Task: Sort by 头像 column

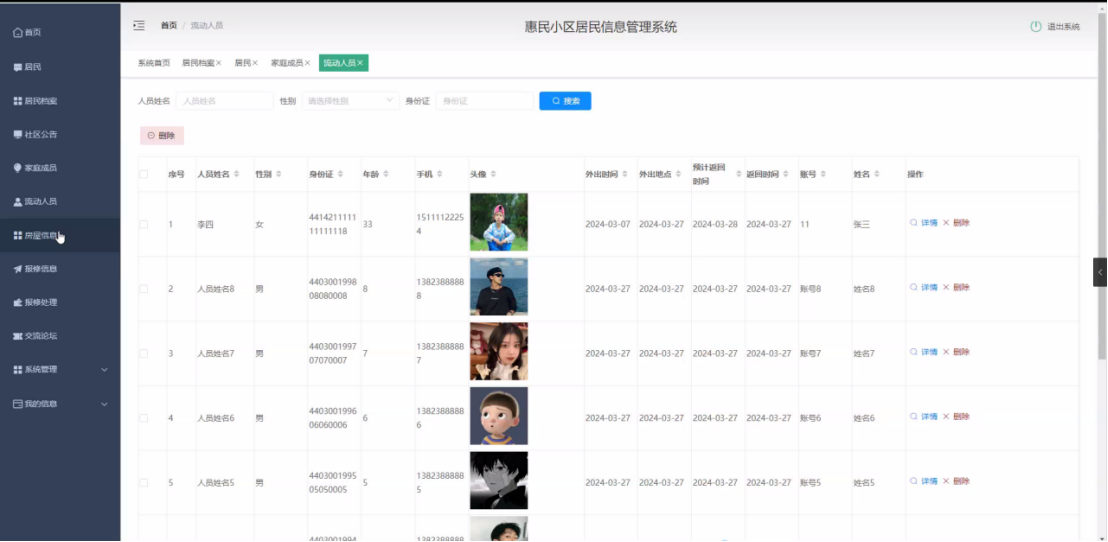Action: (x=493, y=174)
